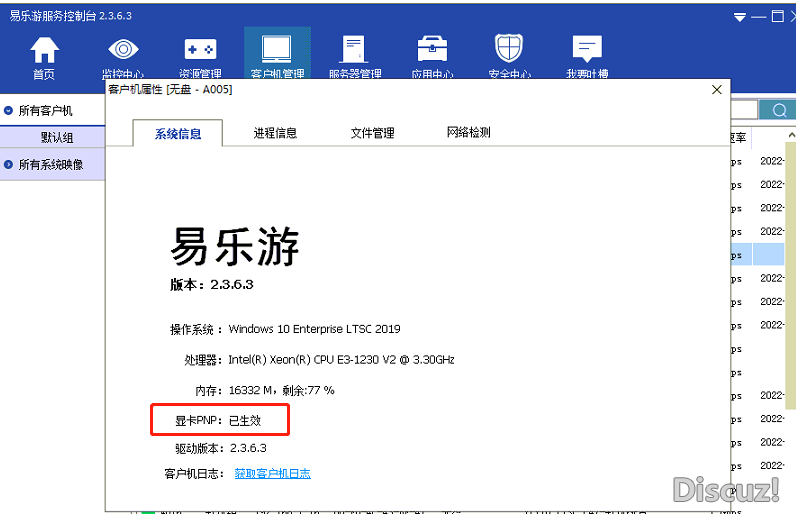Expand 所有系统映像 in sidebar
Screen dimensions: 796x514
[x=8, y=164]
